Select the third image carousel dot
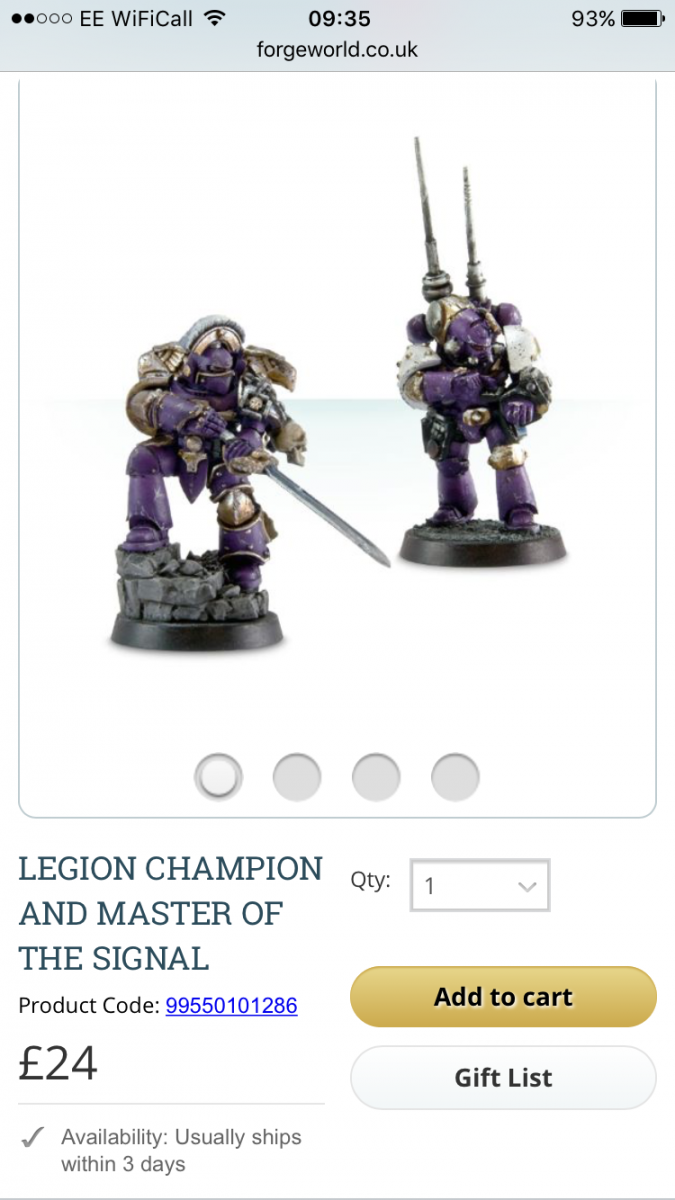Image resolution: width=675 pixels, height=1200 pixels. (x=376, y=776)
